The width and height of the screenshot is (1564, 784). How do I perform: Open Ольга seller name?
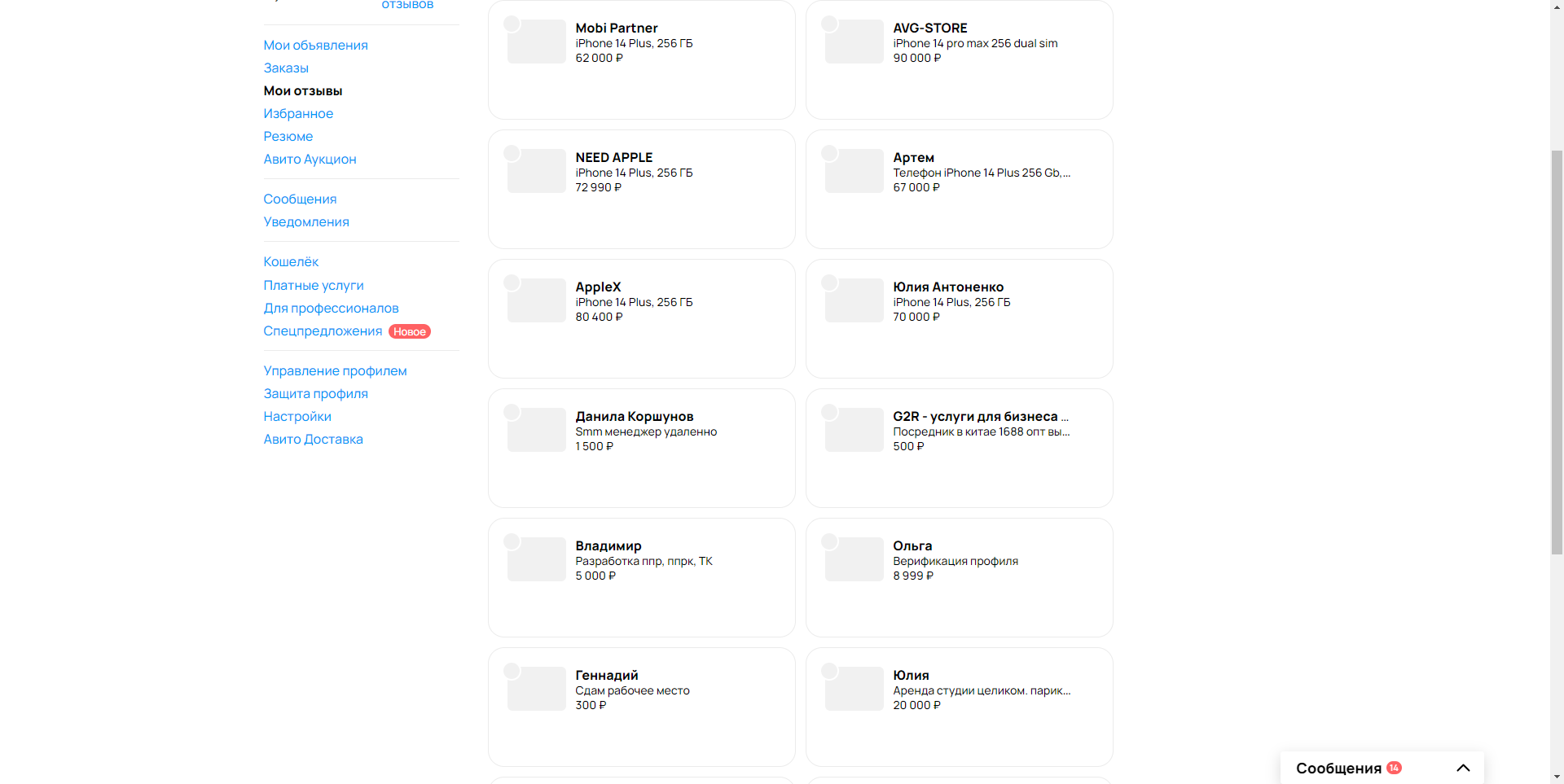coord(912,545)
